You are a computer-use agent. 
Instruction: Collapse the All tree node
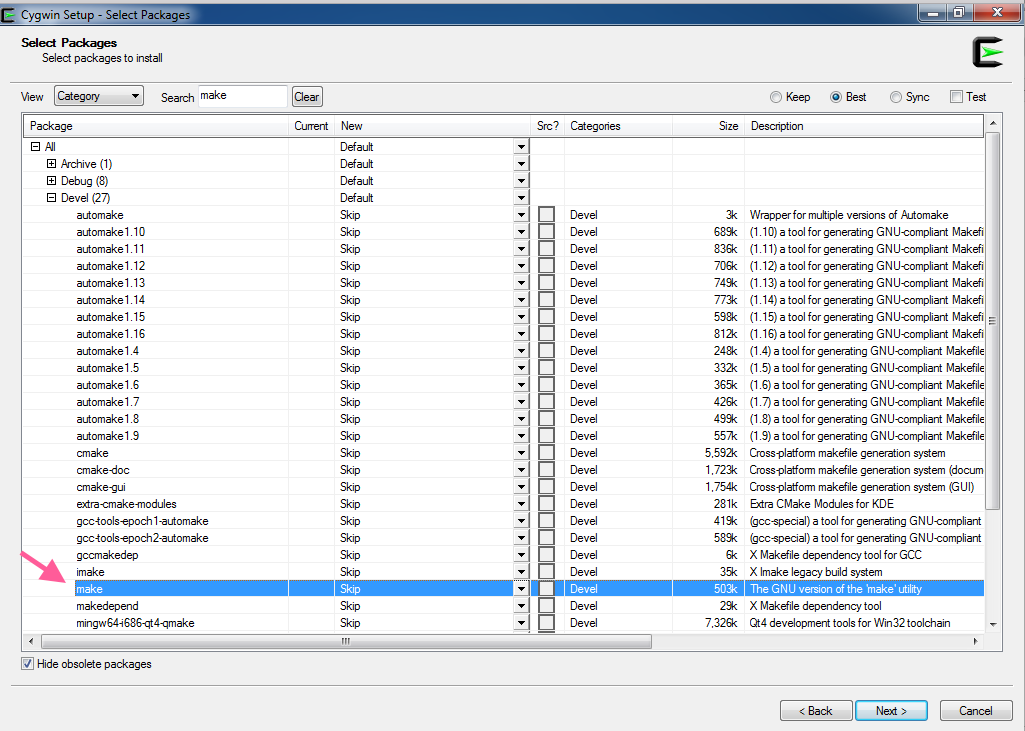point(36,146)
